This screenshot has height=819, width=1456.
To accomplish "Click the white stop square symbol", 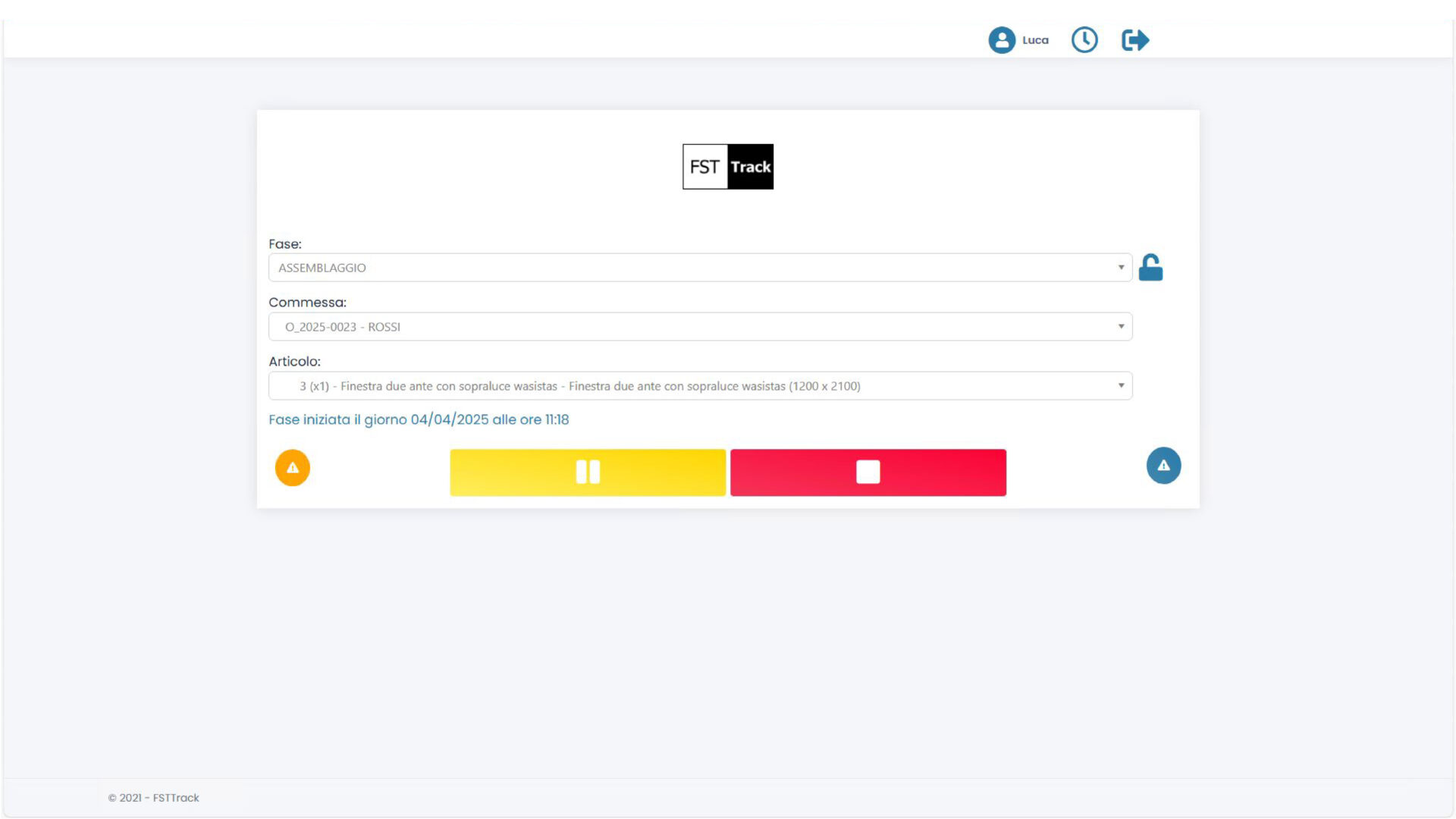I will (x=868, y=472).
